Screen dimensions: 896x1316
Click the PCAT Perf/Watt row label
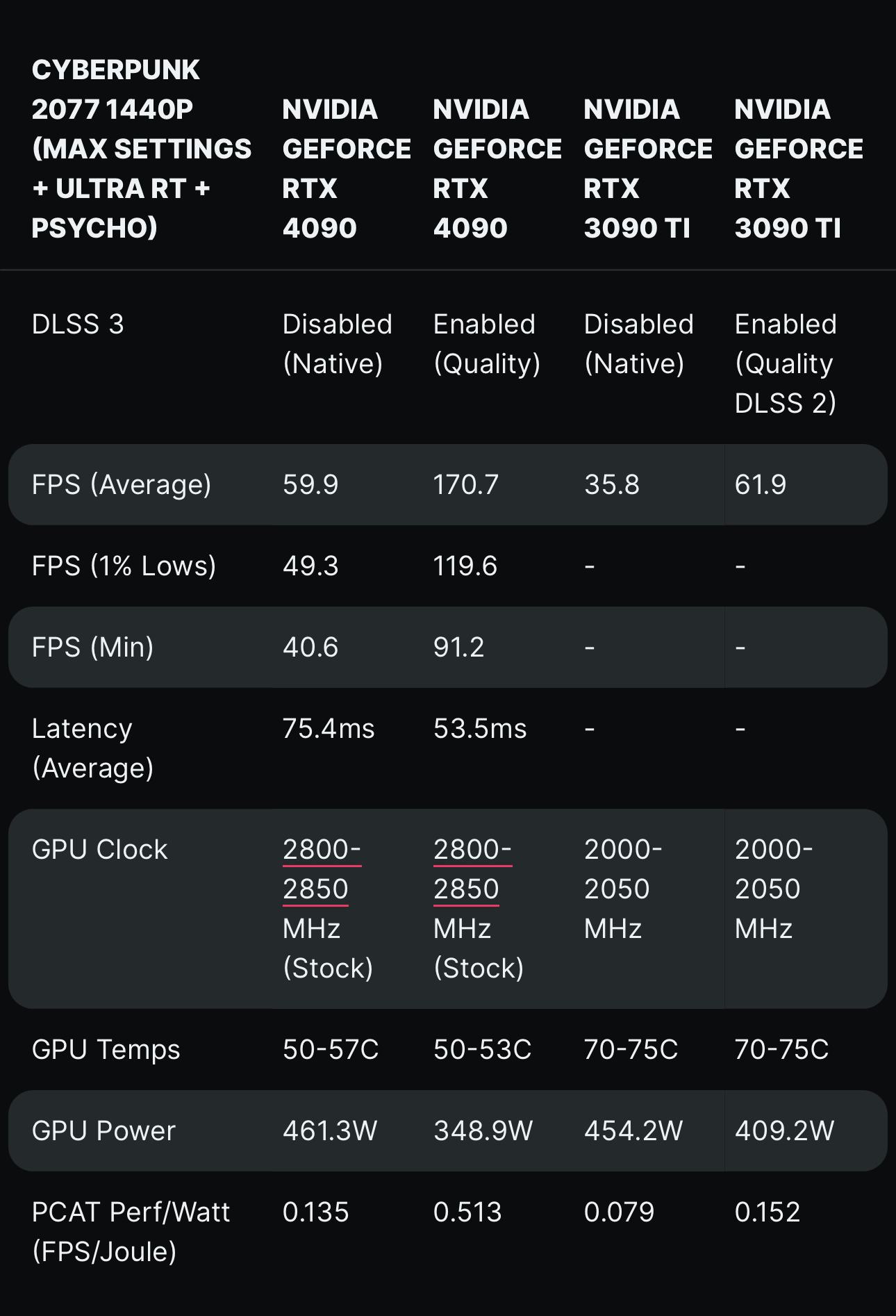[131, 1231]
